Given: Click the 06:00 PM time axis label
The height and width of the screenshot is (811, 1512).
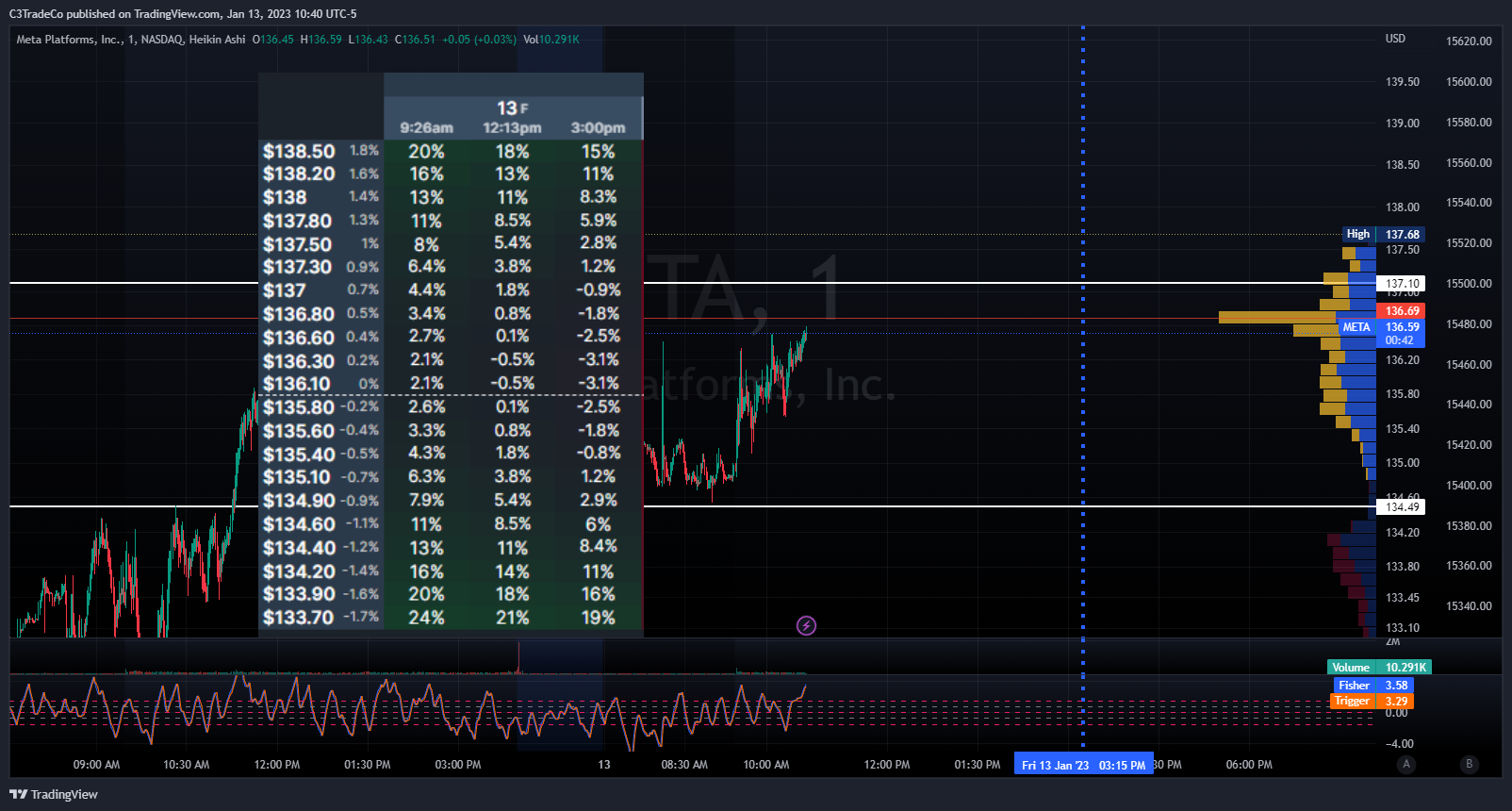Looking at the screenshot, I should coord(1249,765).
